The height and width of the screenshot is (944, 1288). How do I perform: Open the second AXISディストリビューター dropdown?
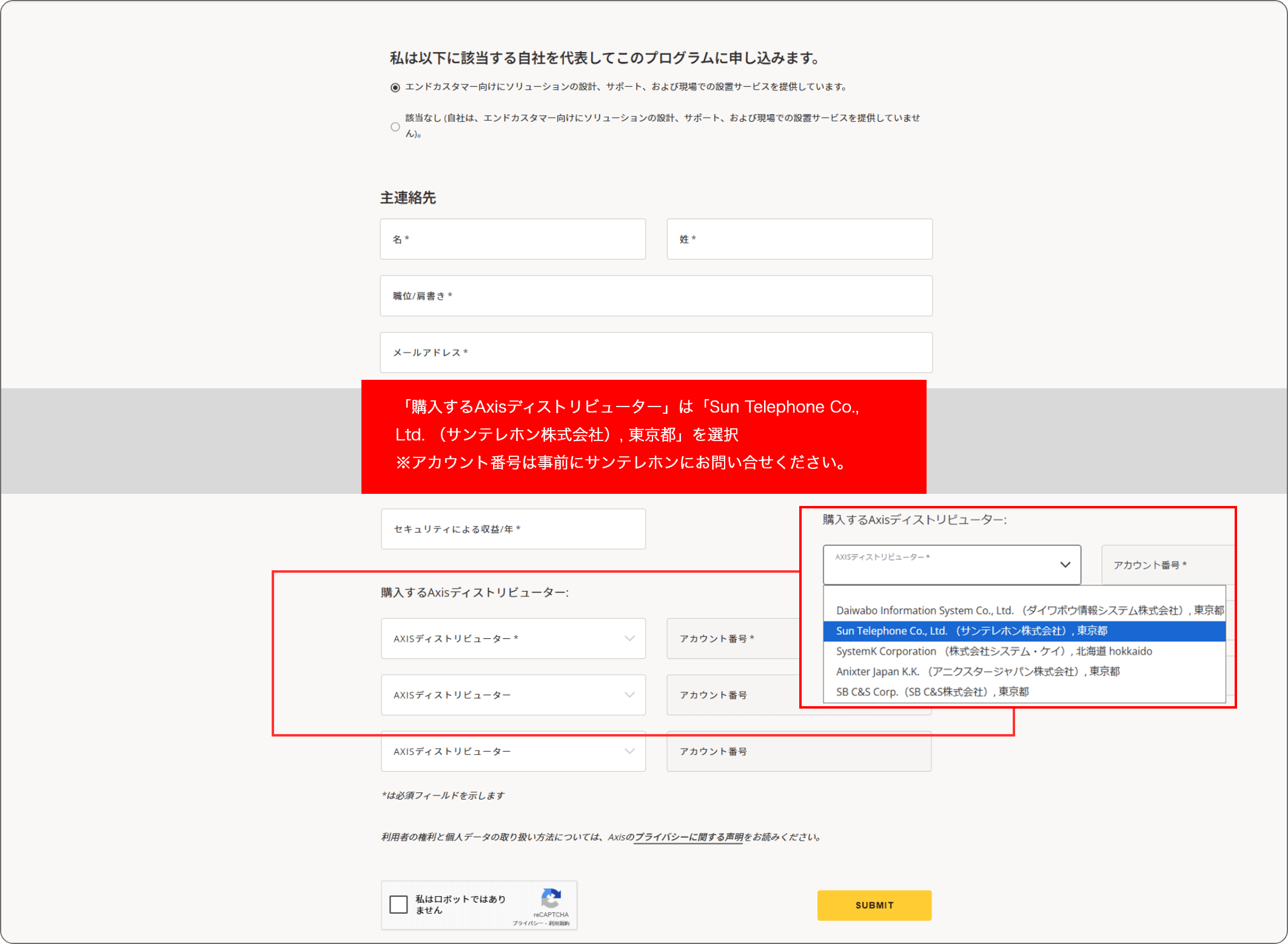click(513, 695)
